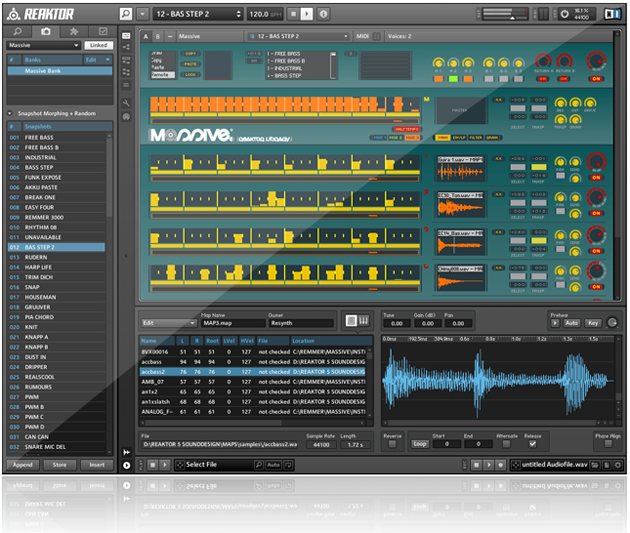
Task: Toggle the audio engine power icon
Action: (565, 14)
